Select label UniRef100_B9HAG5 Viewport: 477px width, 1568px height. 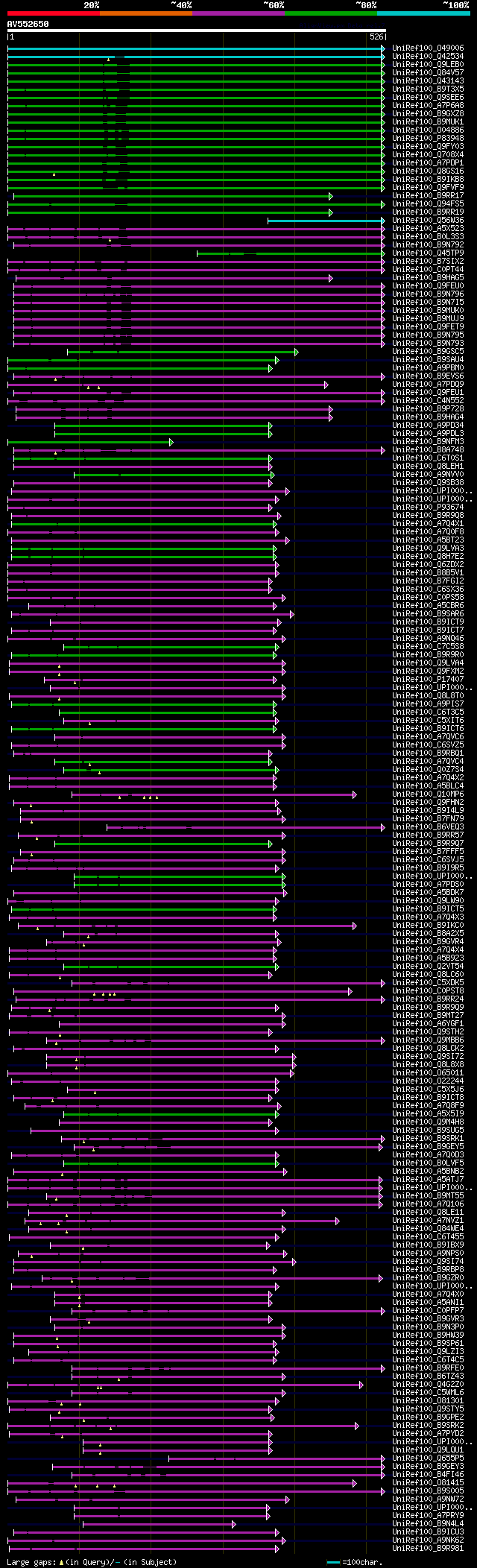tap(428, 278)
